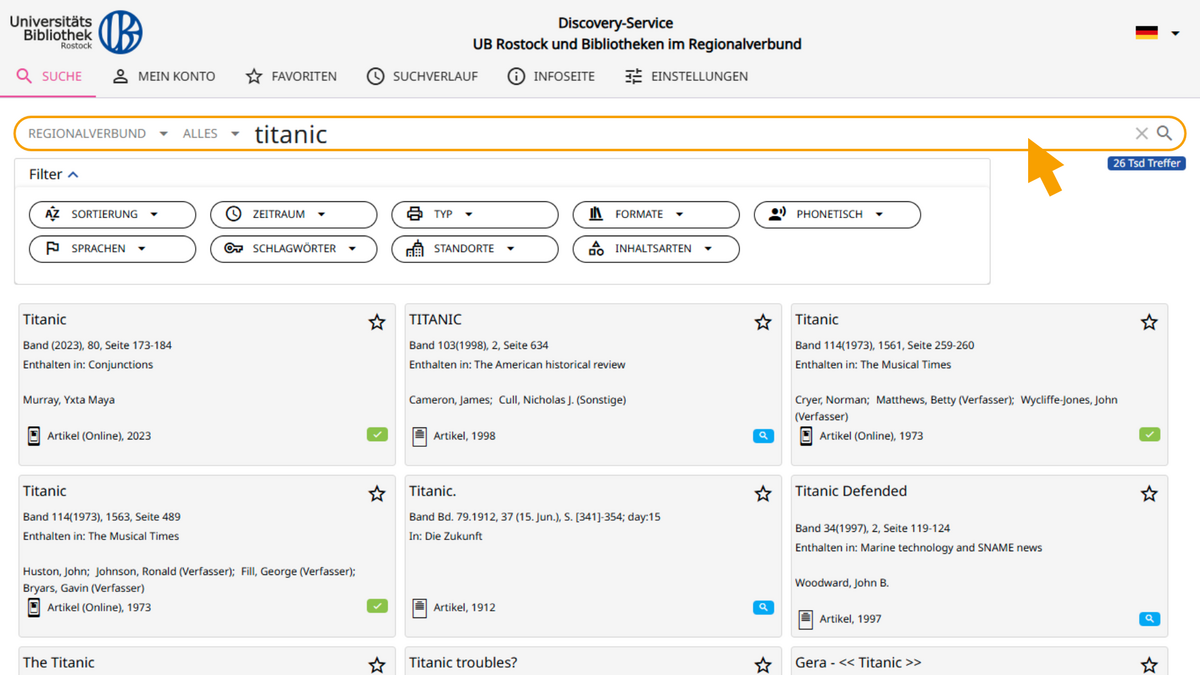Open the Schlagwörter filter button
The width and height of the screenshot is (1200, 675).
[293, 248]
